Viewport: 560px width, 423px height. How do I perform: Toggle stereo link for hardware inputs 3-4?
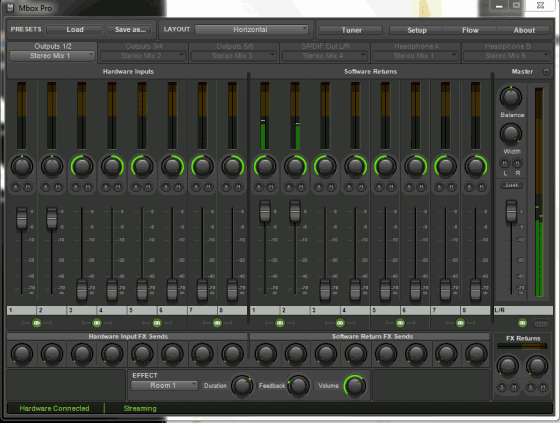tap(97, 323)
